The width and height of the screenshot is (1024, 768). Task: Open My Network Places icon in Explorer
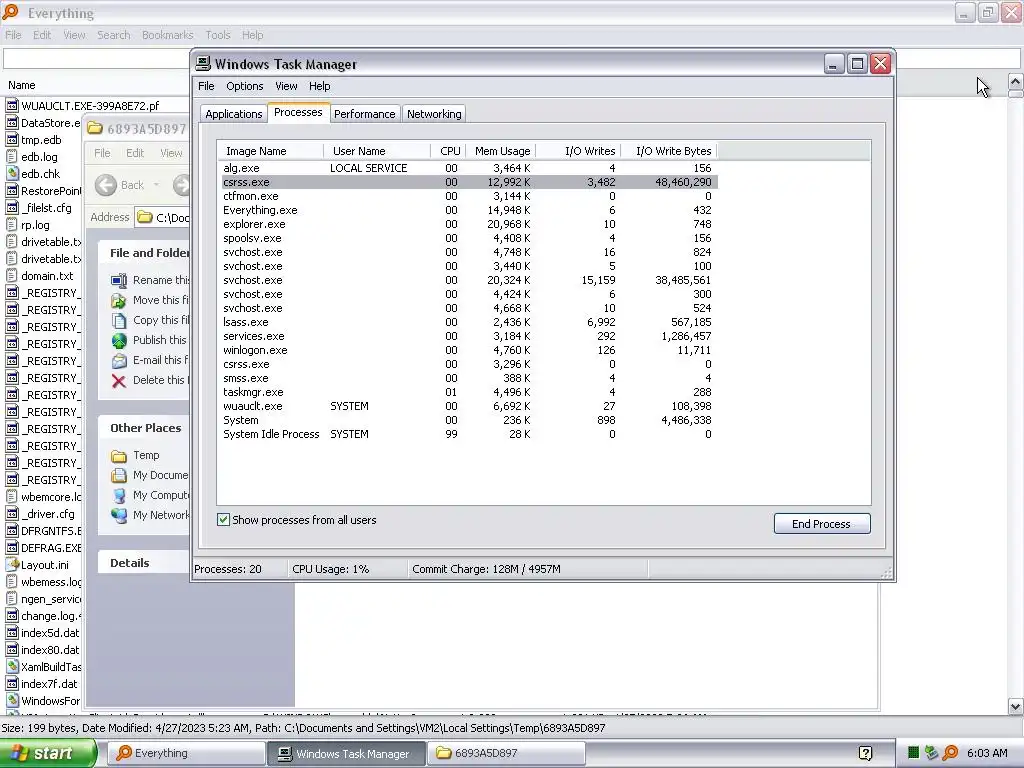coord(119,516)
